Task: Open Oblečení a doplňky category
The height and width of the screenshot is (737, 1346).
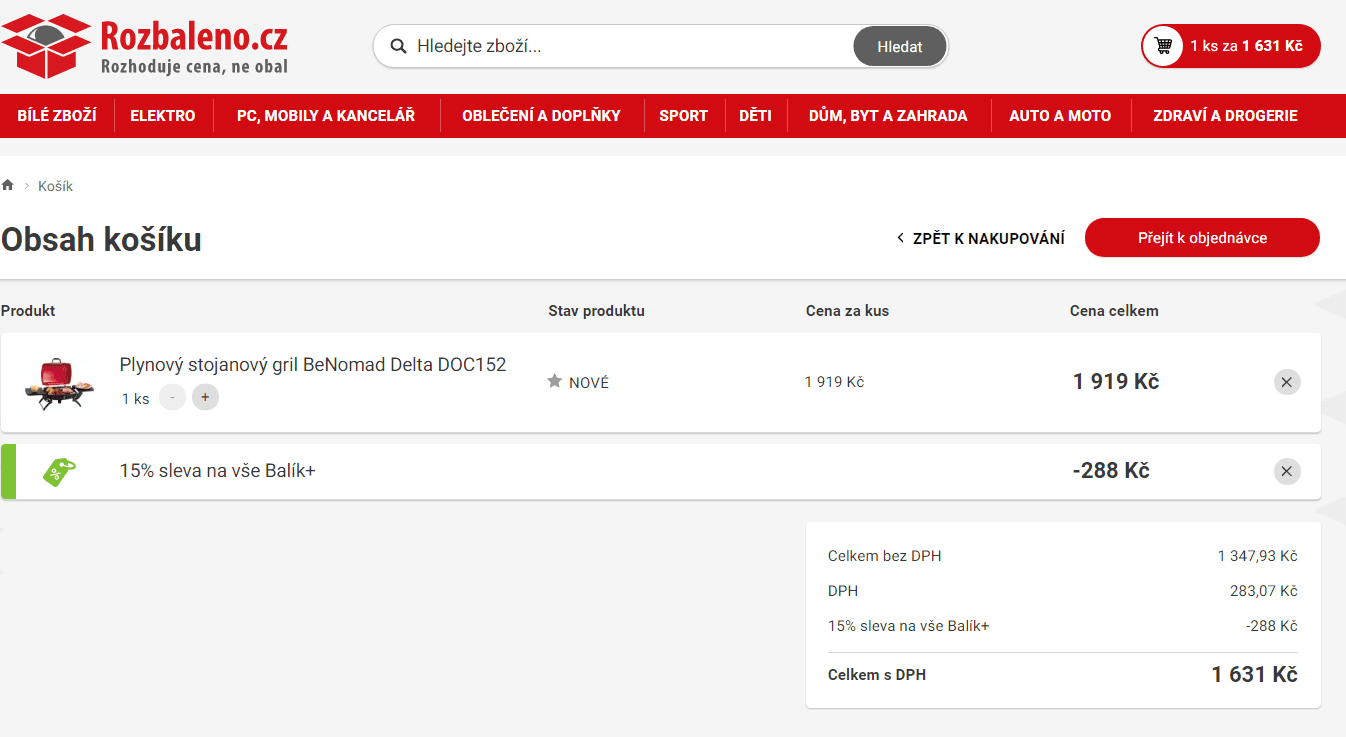Action: pyautogui.click(x=541, y=116)
